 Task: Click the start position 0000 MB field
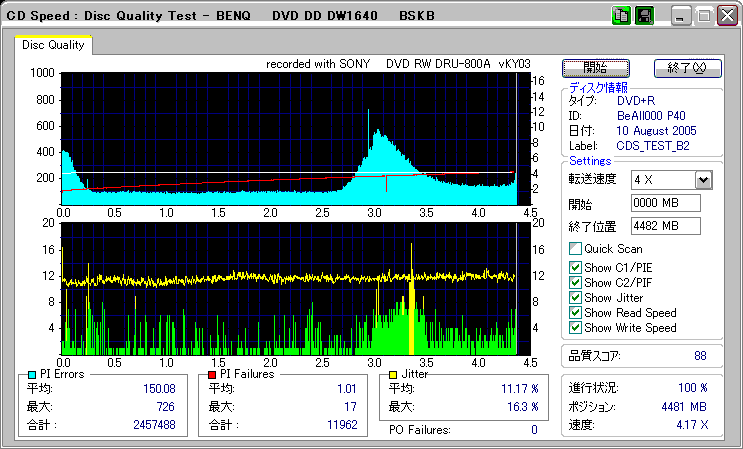click(x=665, y=203)
